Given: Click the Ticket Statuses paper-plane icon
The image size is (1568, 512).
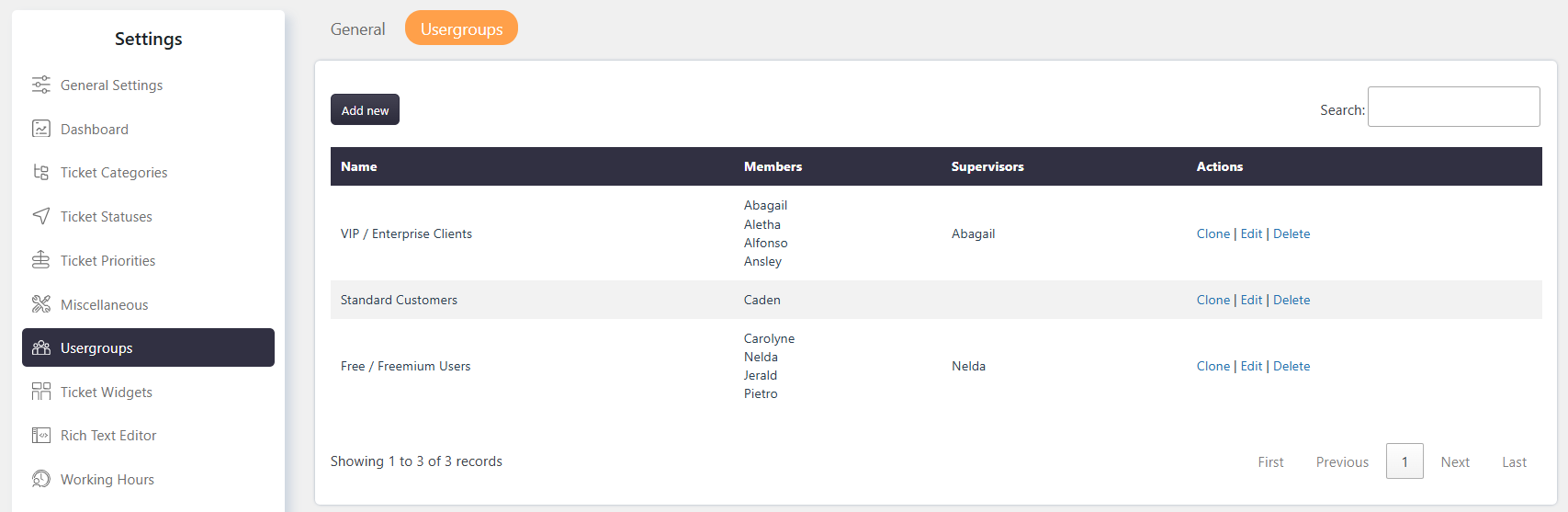Looking at the screenshot, I should (41, 216).
